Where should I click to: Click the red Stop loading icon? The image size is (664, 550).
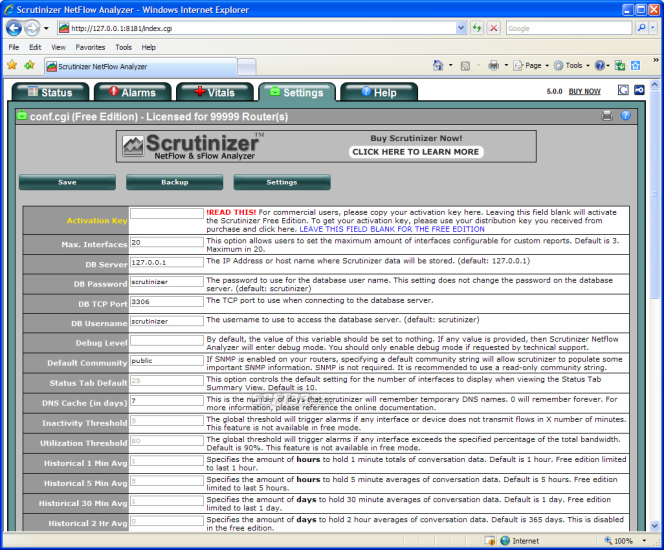494,28
